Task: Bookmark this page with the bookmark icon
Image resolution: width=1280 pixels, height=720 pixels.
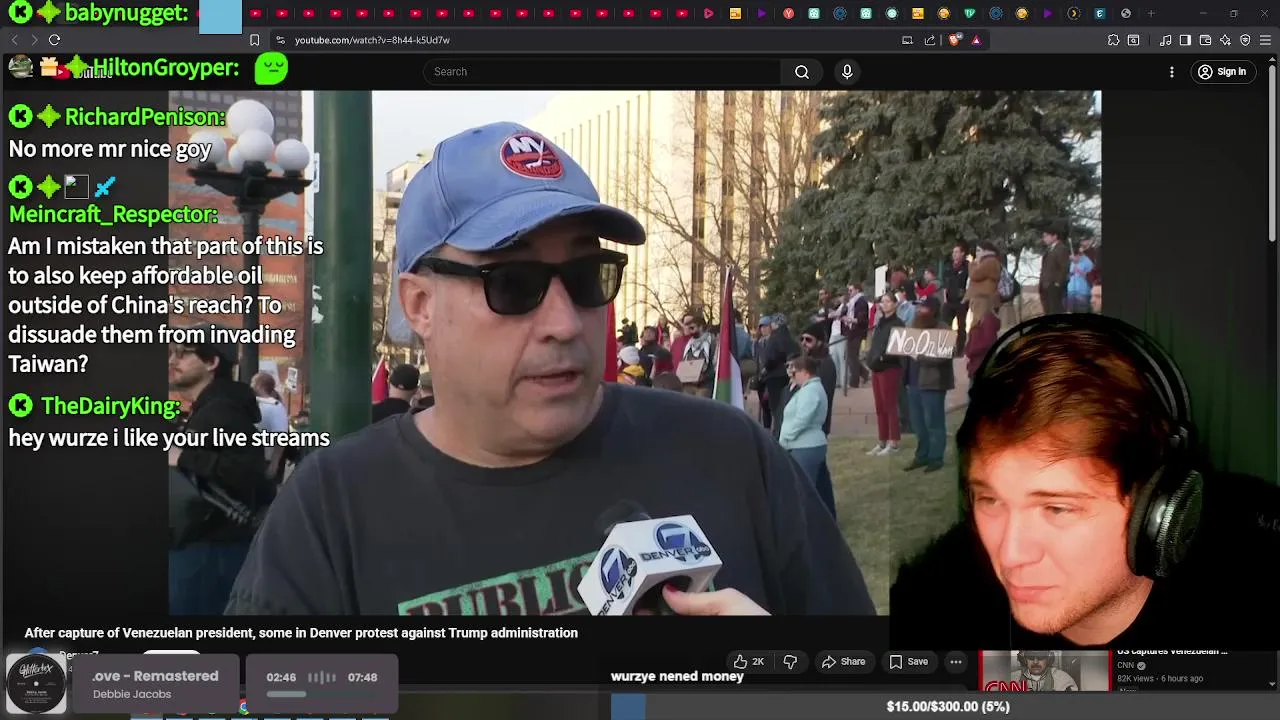Action: (254, 40)
